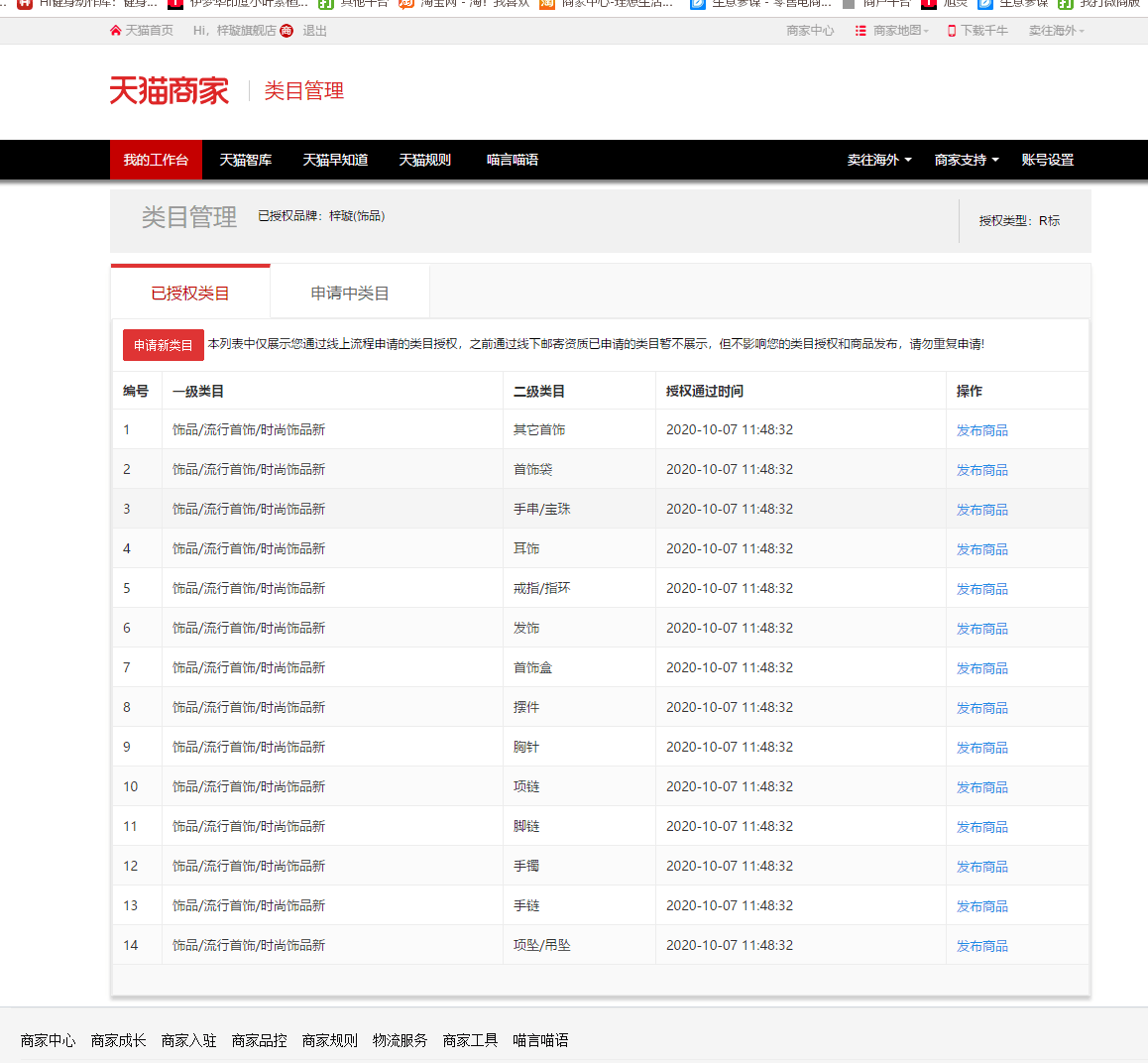Open the 物流服务 footer link
This screenshot has height=1063, width=1148.
click(x=400, y=1040)
